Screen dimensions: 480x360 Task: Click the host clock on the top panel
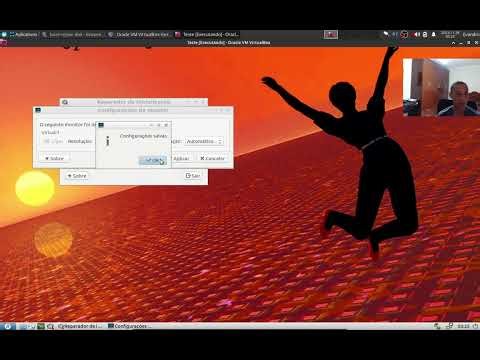[450, 34]
